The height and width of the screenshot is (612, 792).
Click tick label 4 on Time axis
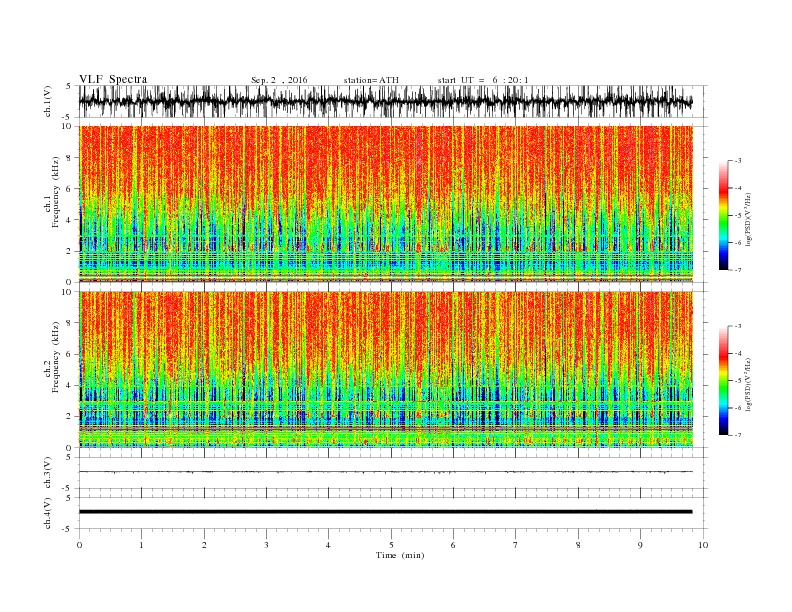tap(329, 545)
